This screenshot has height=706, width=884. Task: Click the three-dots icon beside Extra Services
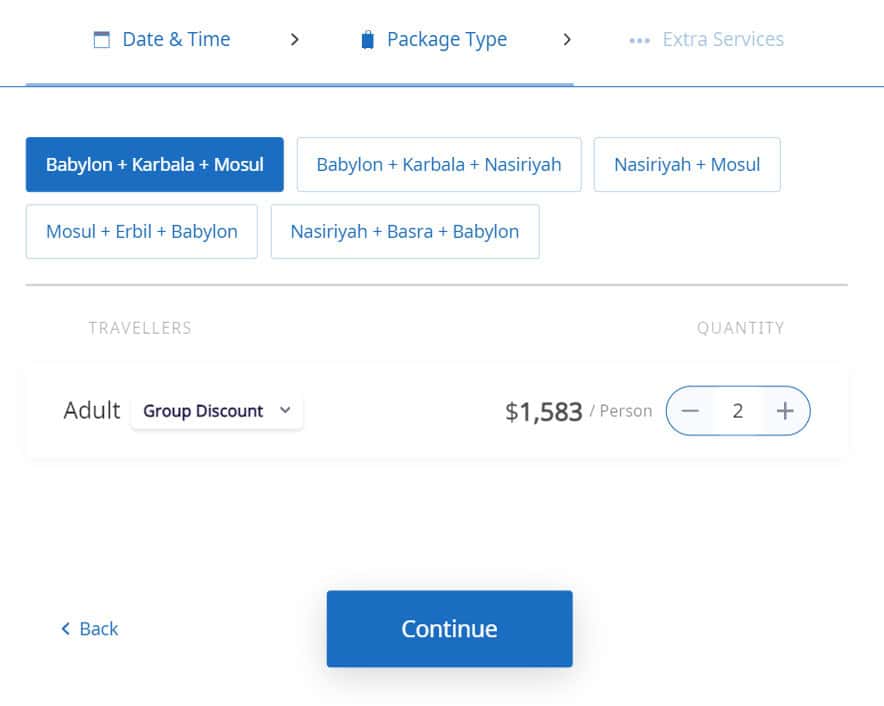[639, 41]
